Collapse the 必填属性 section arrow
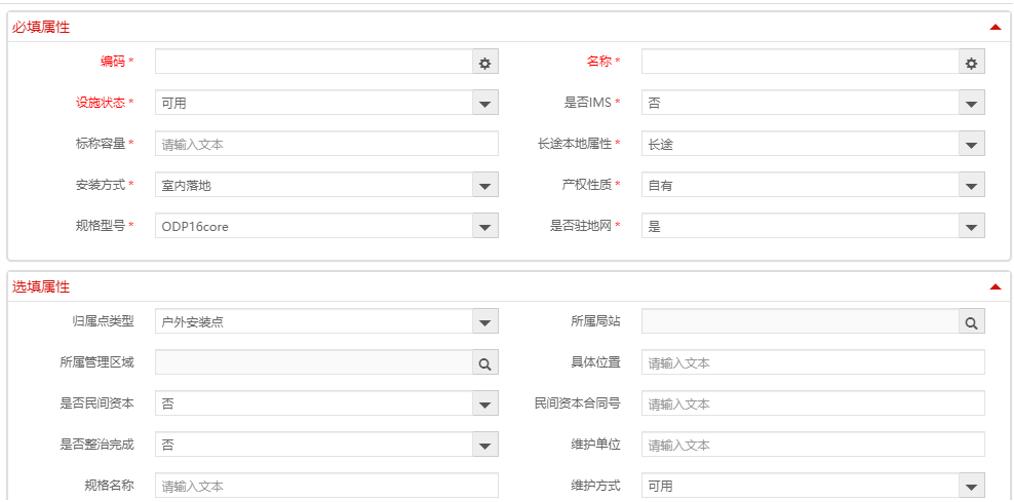 click(x=994, y=27)
